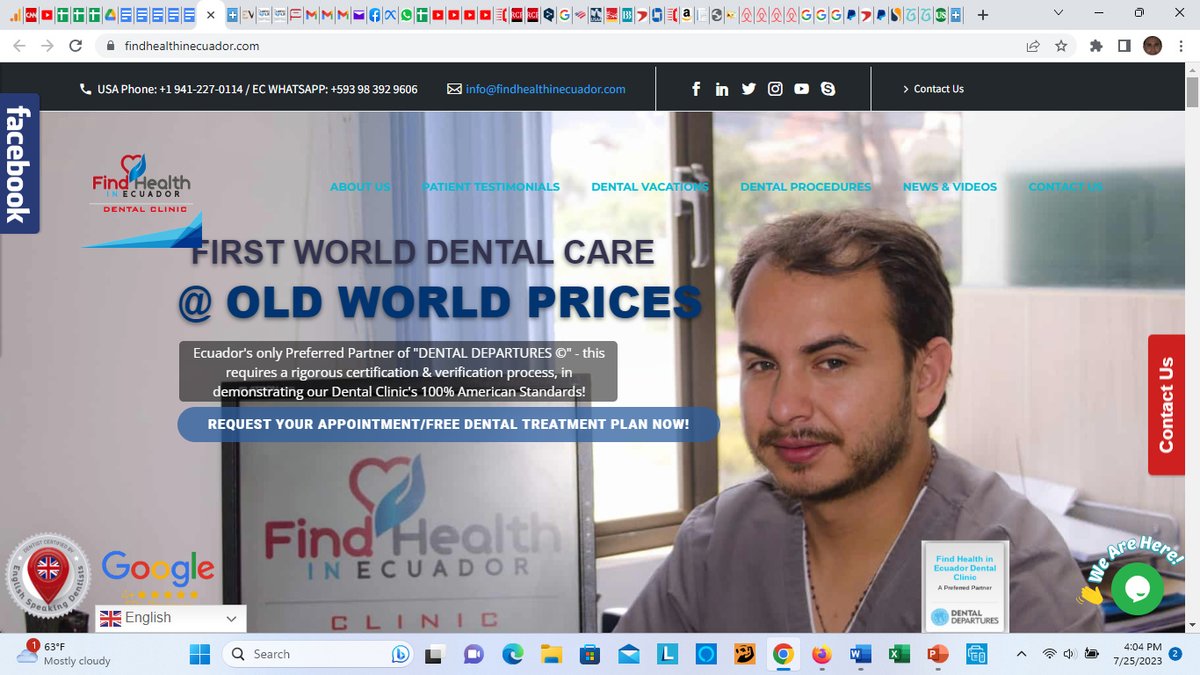Open the Dental Procedures menu

click(x=805, y=187)
